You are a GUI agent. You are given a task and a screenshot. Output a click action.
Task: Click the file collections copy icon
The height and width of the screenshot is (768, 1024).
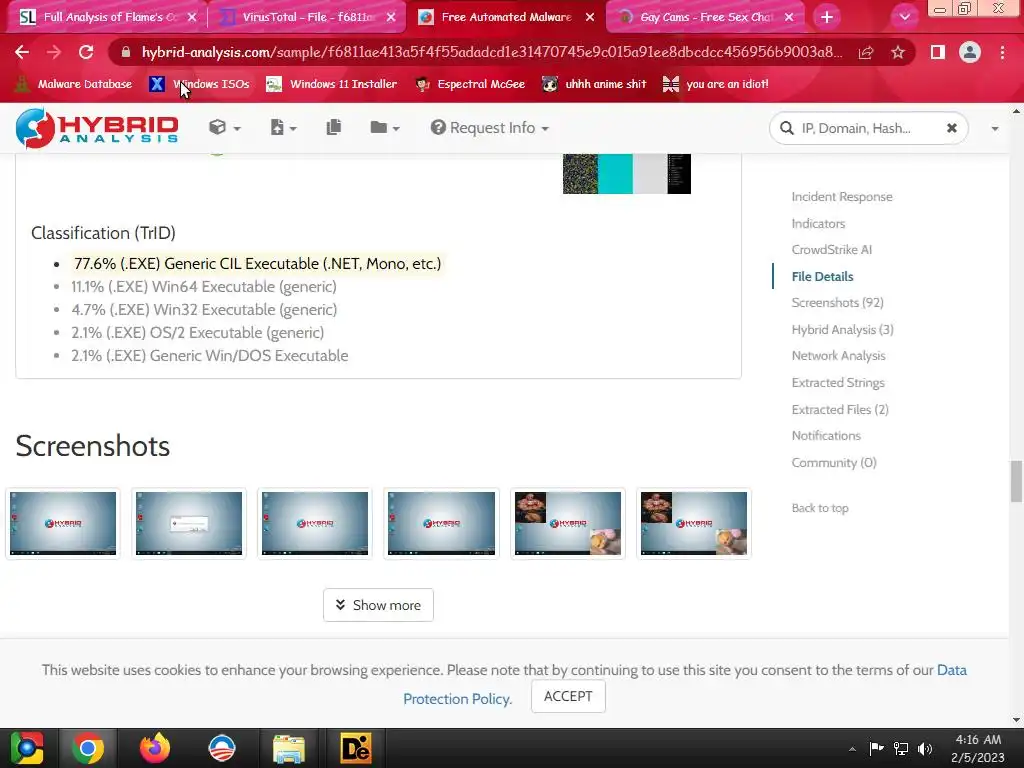point(334,127)
